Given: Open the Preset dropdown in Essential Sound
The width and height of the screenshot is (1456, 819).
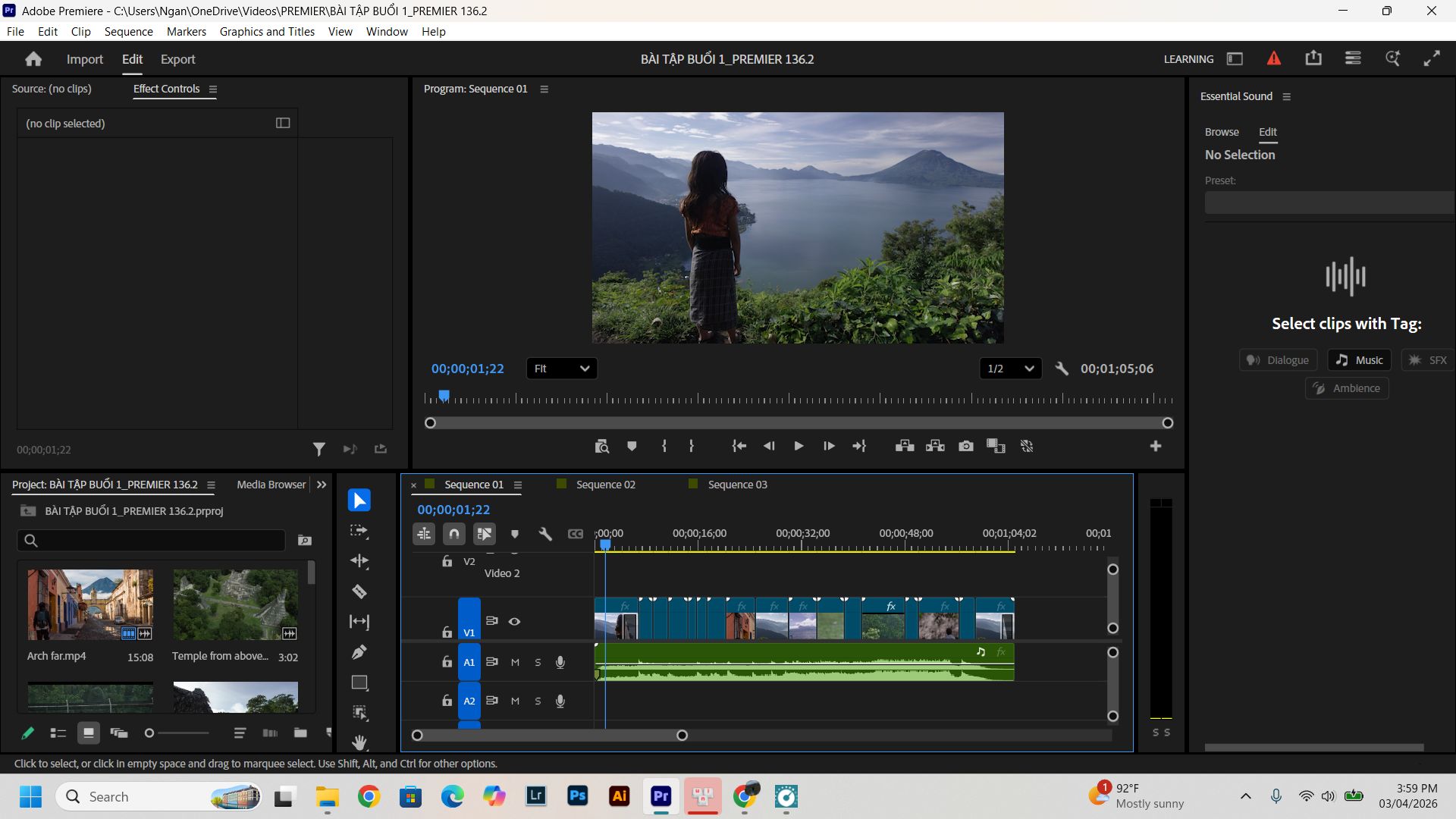Looking at the screenshot, I should tap(1329, 202).
